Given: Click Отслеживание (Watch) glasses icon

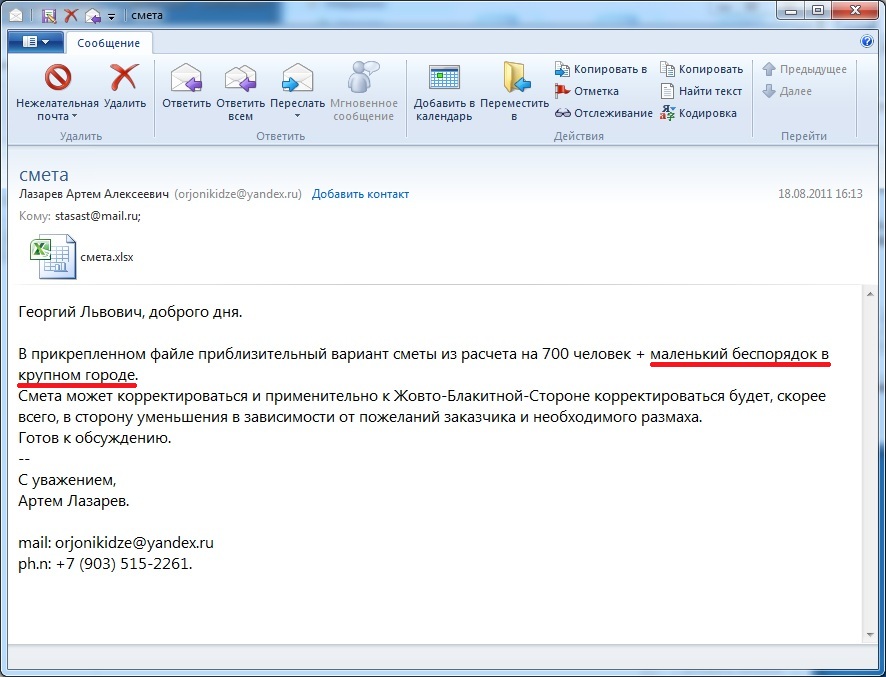Looking at the screenshot, I should (603, 113).
